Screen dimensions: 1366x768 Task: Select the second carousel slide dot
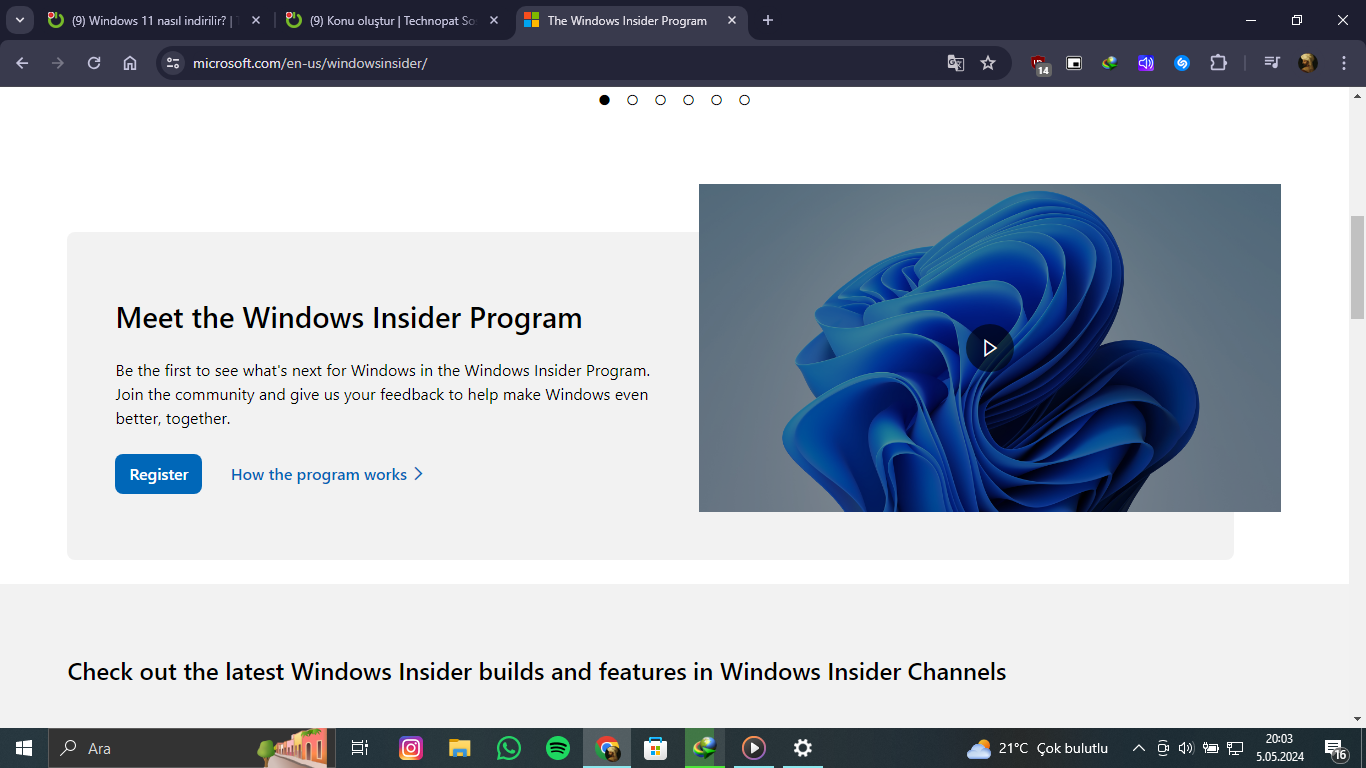633,100
